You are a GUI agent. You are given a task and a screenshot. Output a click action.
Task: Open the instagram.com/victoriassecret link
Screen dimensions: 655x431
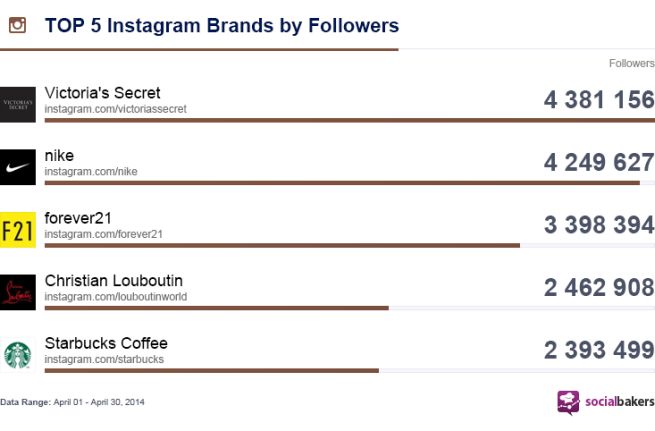[115, 109]
